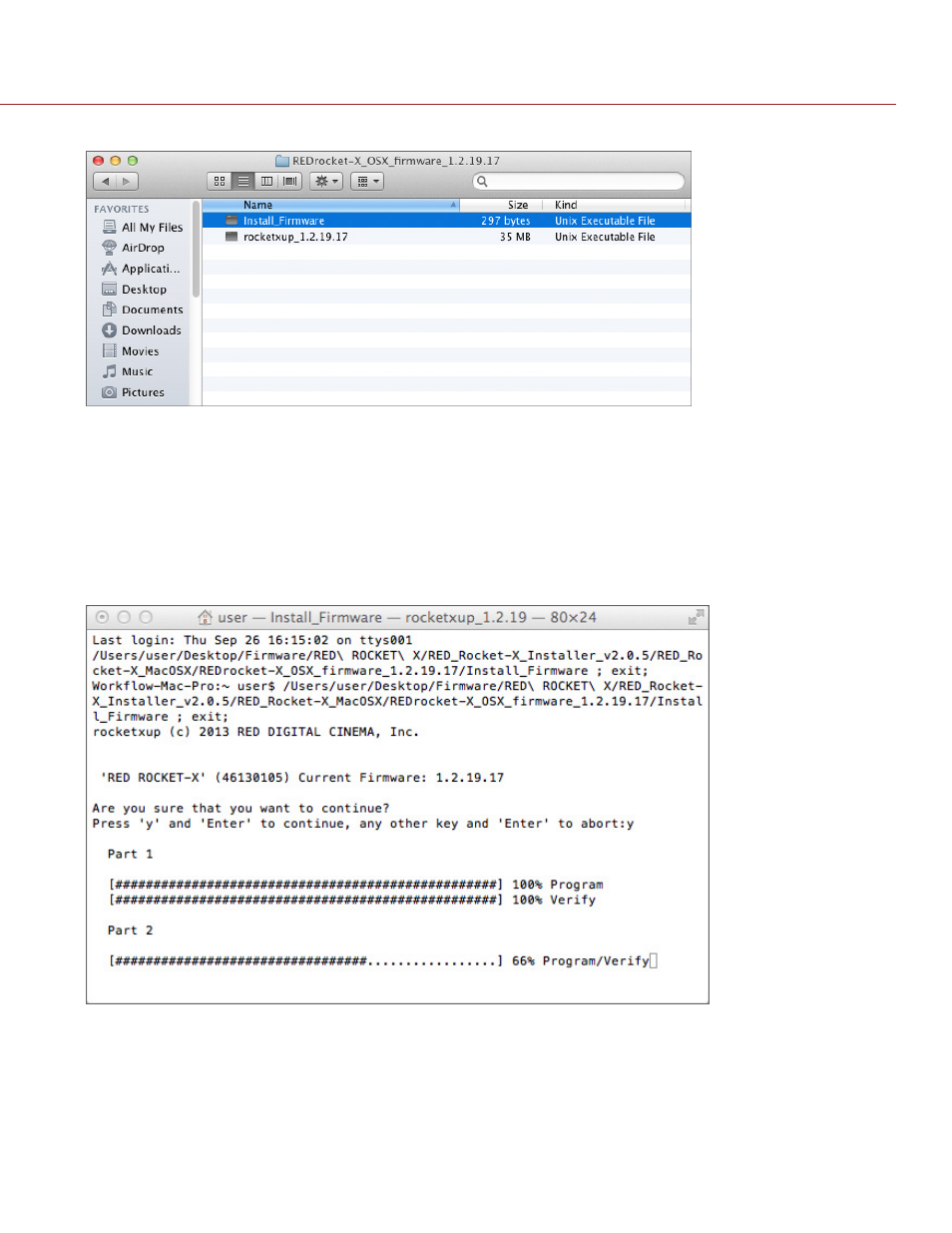Click the rocketxup_1.2.19.17 file icon

pyautogui.click(x=232, y=237)
